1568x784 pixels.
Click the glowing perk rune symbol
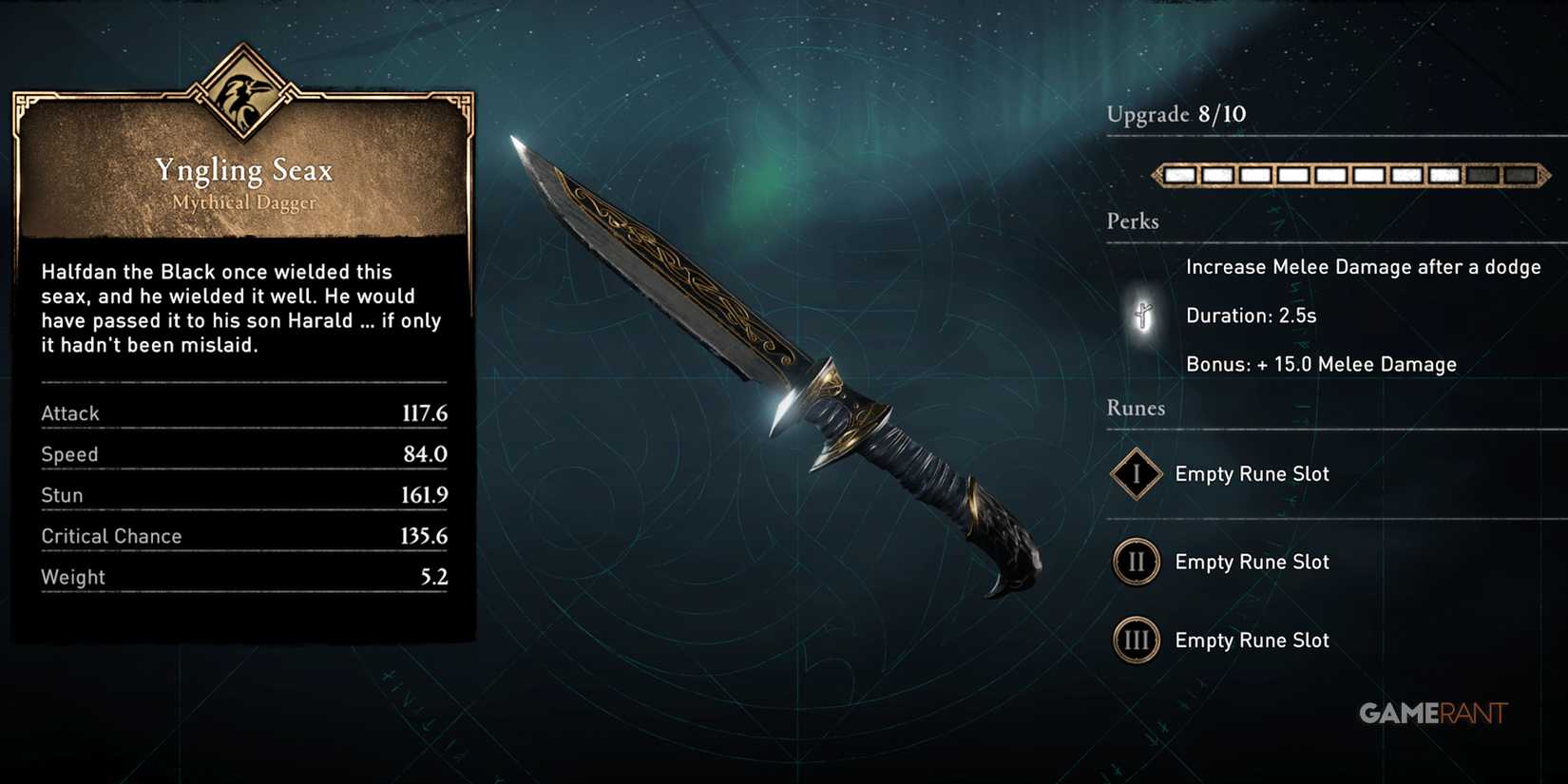click(x=1144, y=316)
